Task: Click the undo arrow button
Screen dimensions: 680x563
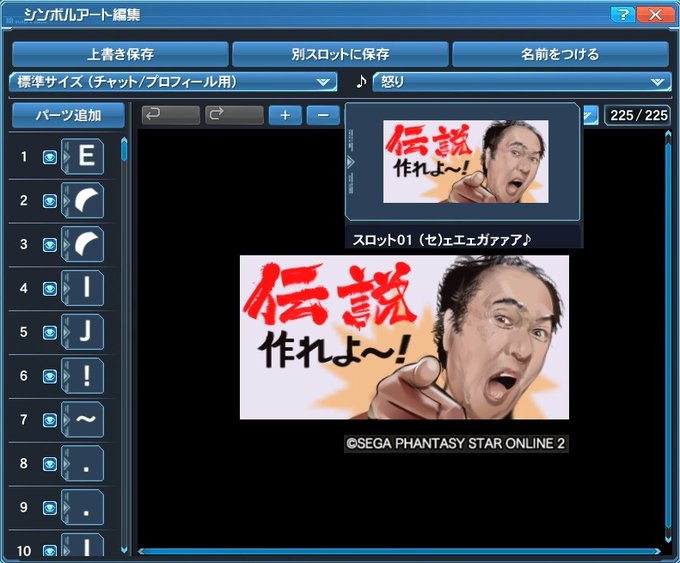Action: pyautogui.click(x=171, y=115)
